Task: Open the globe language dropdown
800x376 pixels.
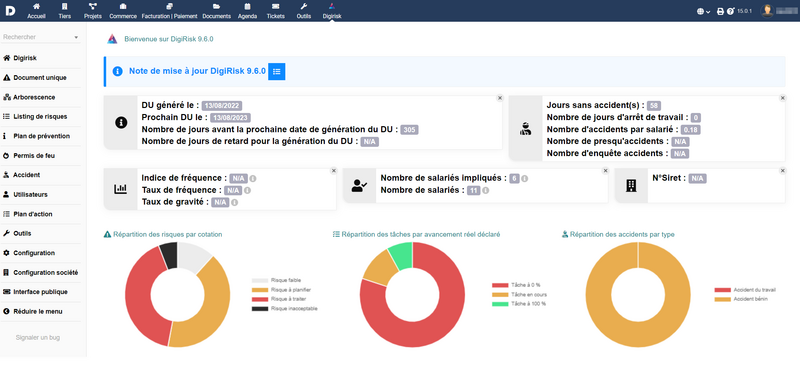Action: click(x=704, y=11)
